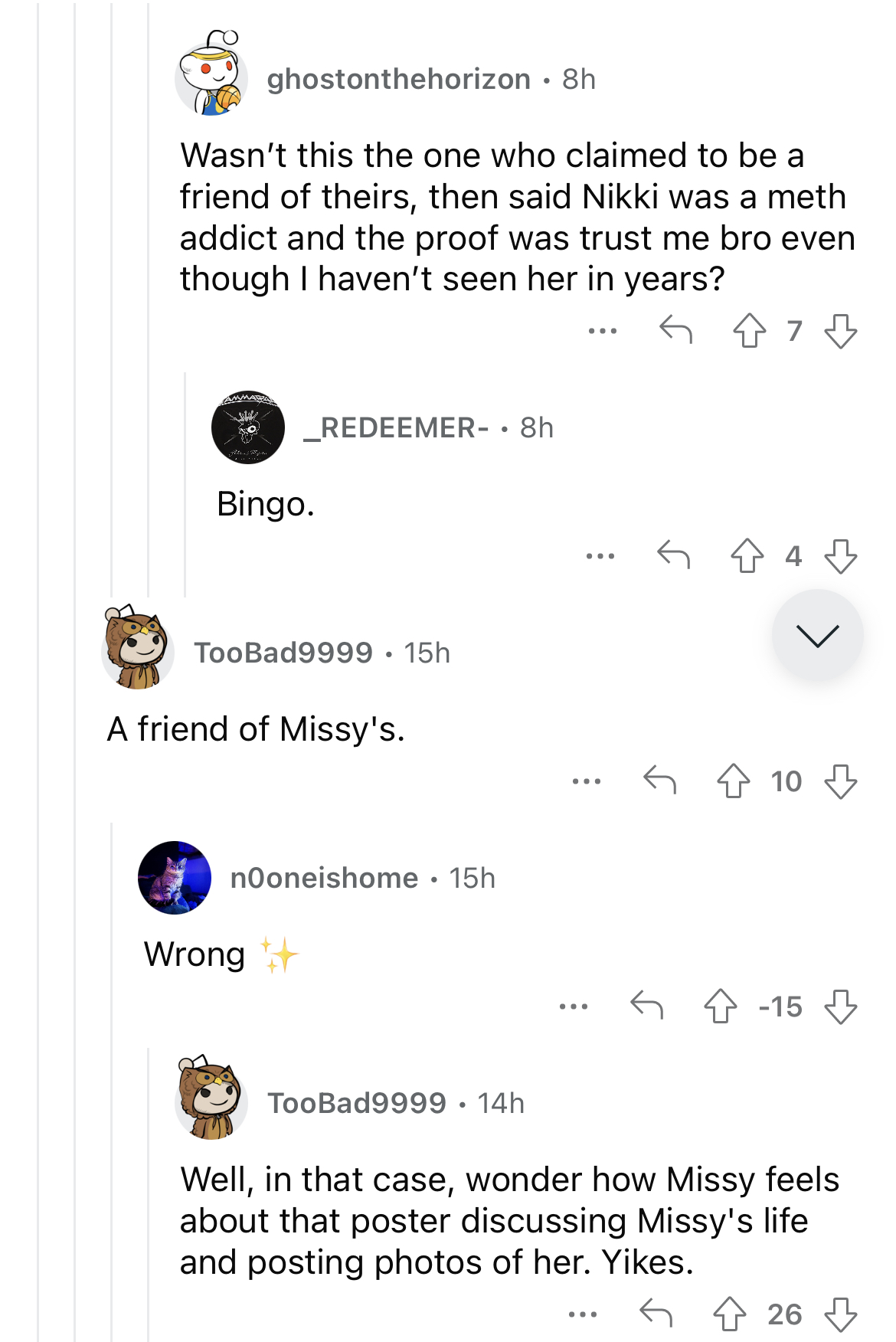Upvote the "Bingo." comment

coord(747,555)
